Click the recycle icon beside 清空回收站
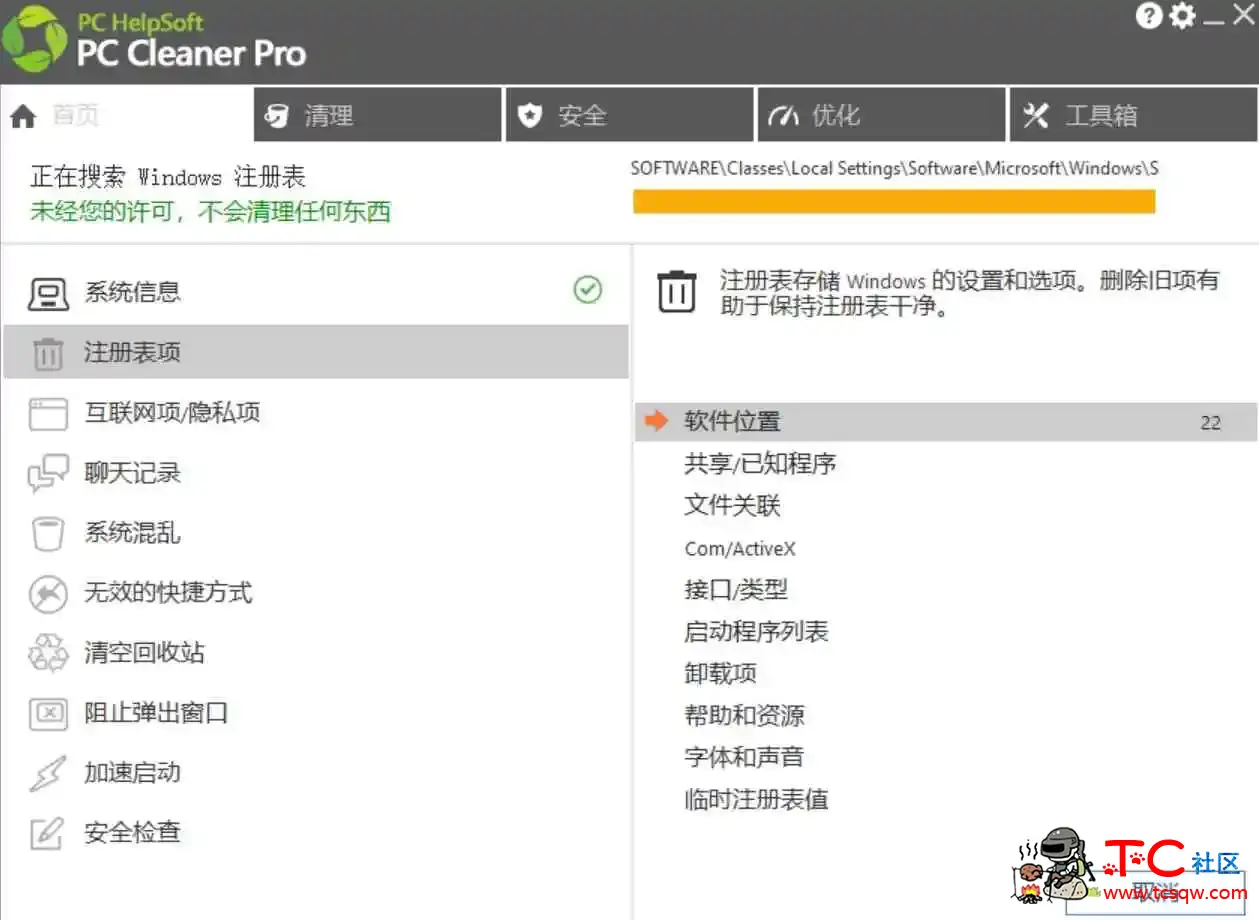Screen dimensions: 1259x920 48,653
